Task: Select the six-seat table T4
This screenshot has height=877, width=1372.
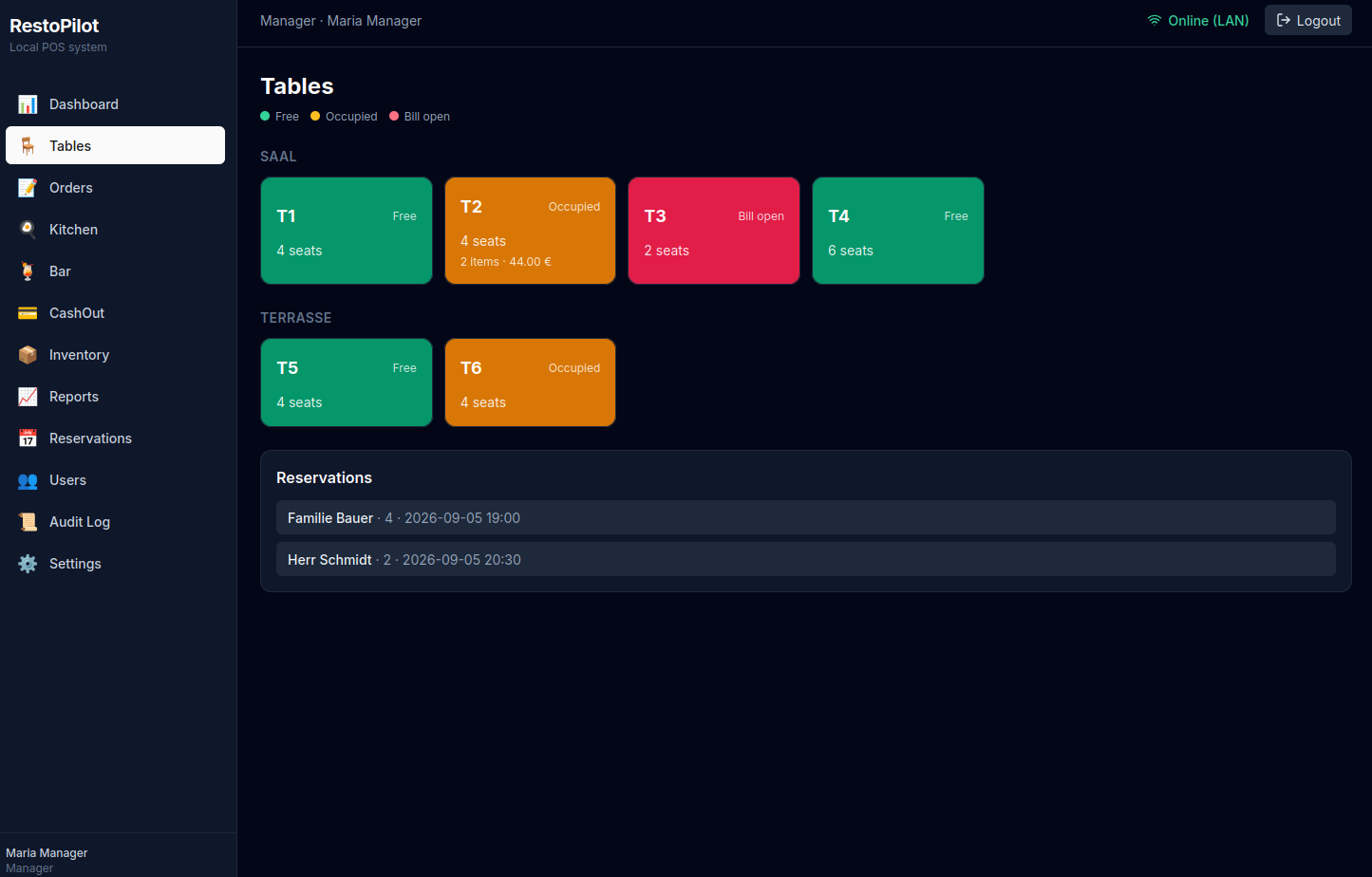Action: [x=898, y=231]
